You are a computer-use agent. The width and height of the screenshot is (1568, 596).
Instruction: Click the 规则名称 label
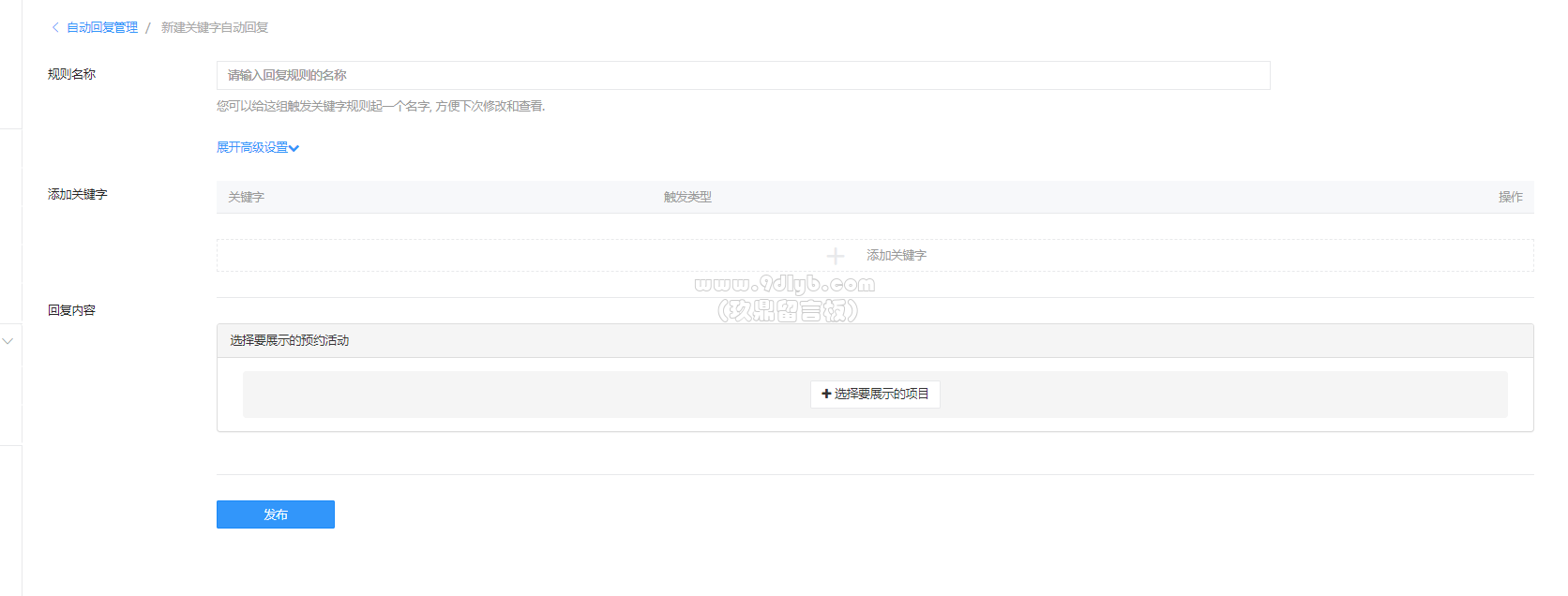pos(71,74)
